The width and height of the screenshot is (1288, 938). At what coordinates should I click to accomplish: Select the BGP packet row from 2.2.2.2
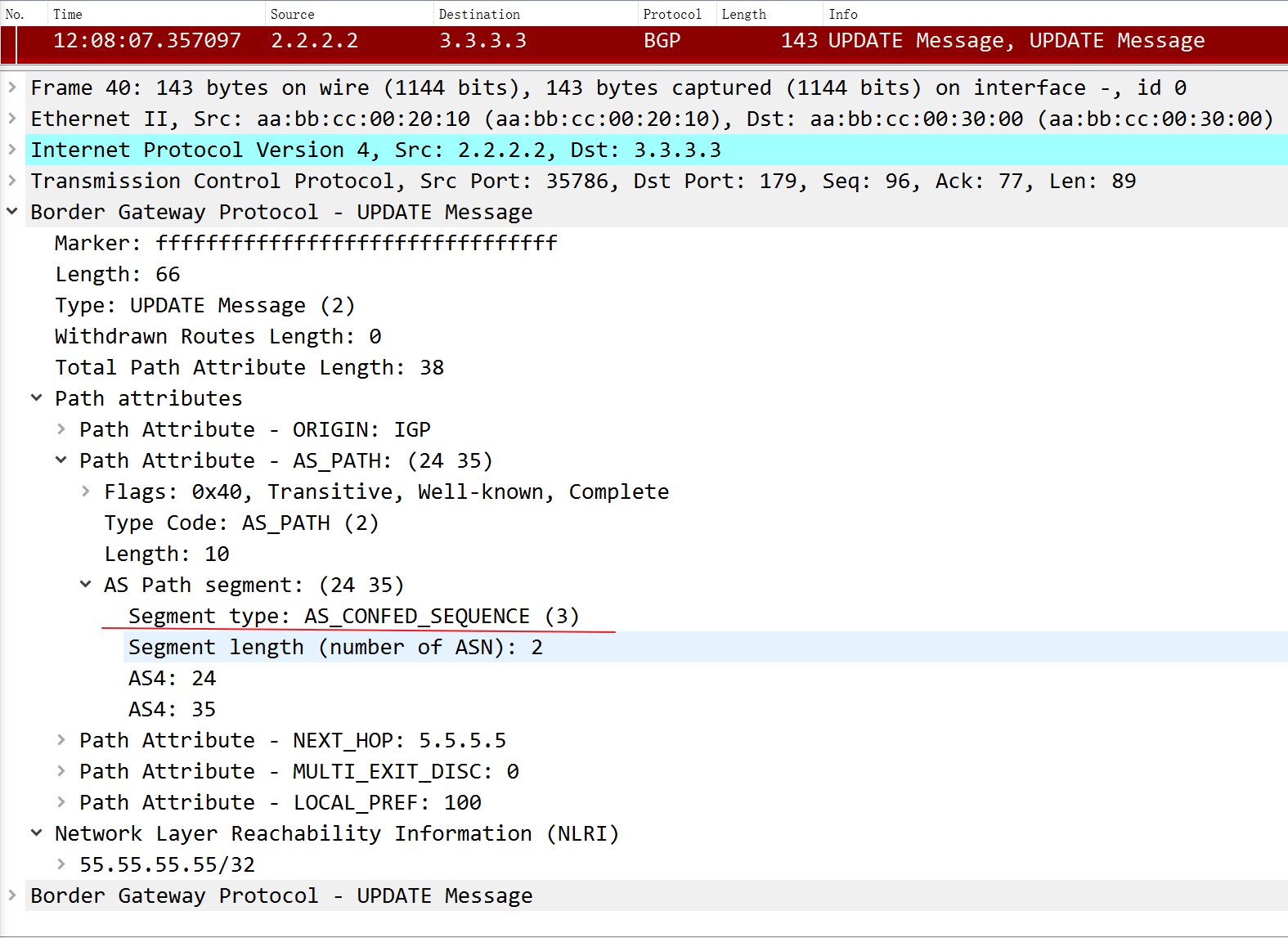coord(644,44)
